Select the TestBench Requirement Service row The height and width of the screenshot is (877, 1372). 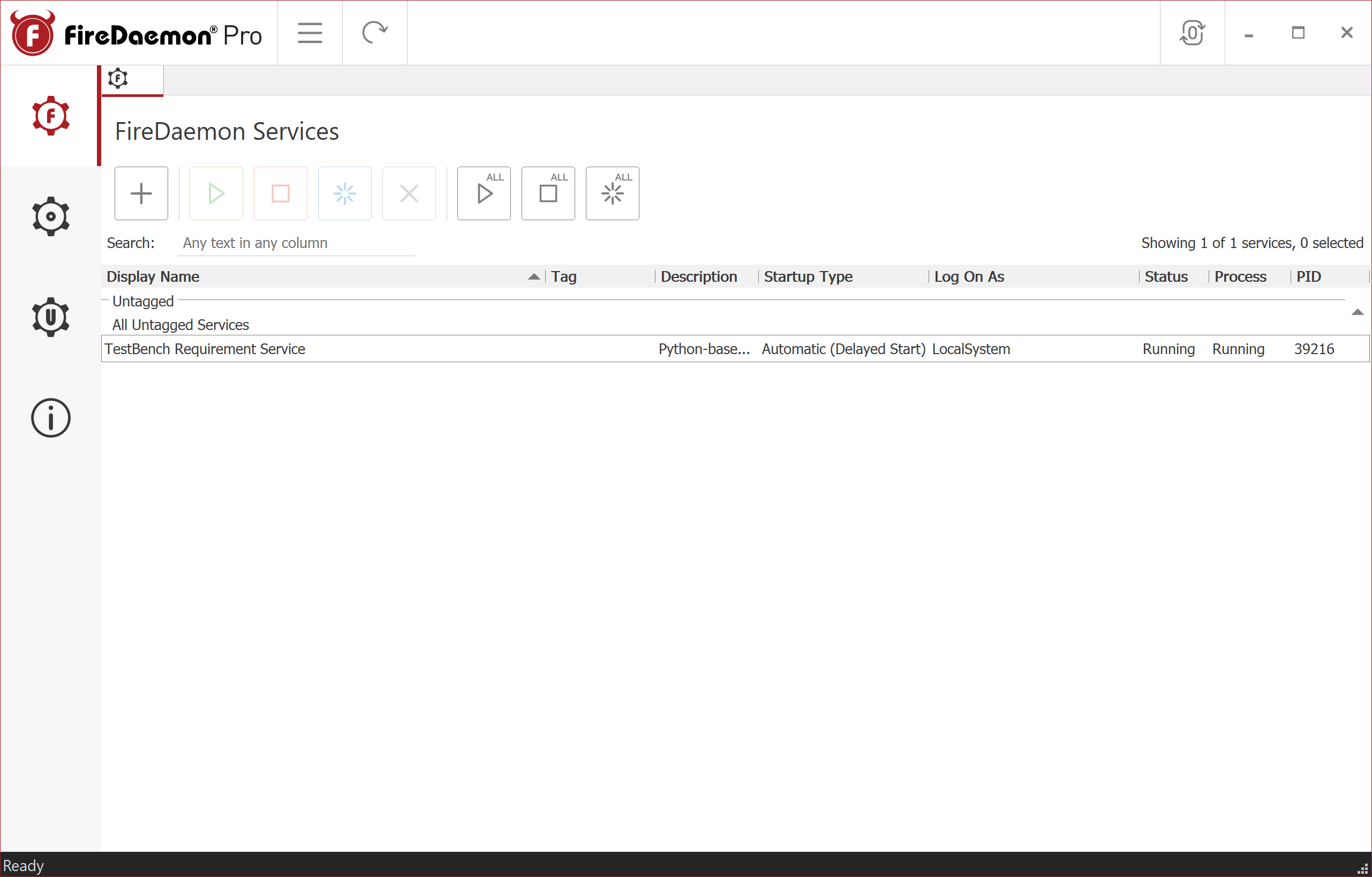[x=205, y=349]
